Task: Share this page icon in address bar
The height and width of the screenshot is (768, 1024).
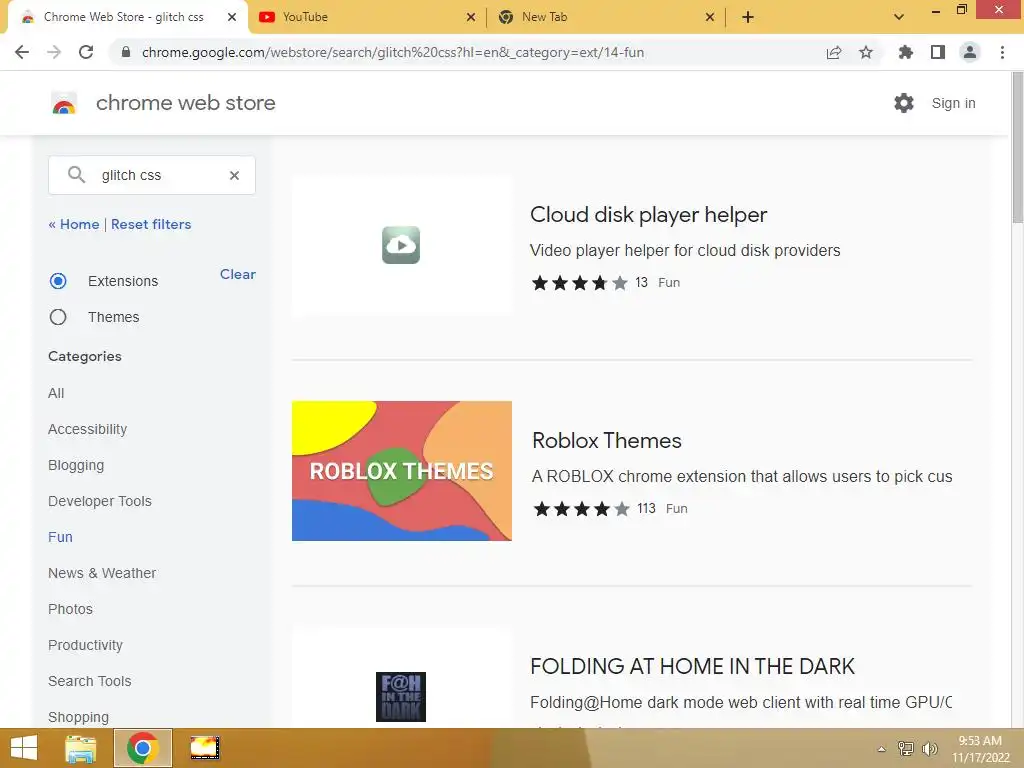Action: tap(834, 52)
